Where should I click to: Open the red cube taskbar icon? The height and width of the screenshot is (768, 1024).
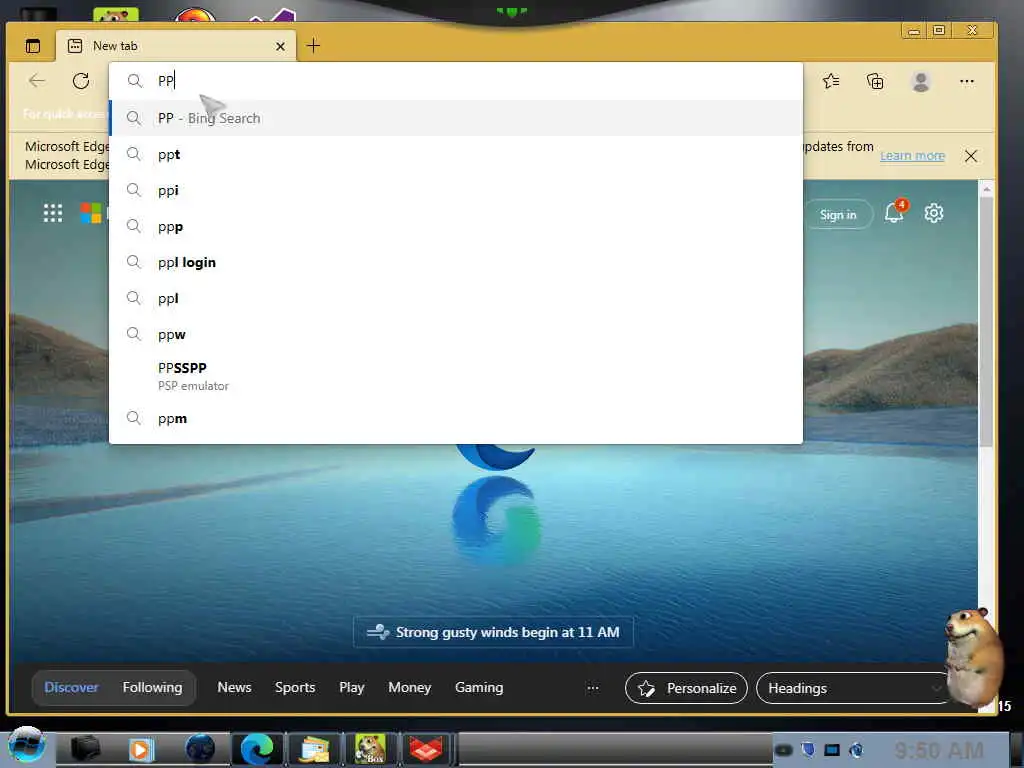coord(426,749)
